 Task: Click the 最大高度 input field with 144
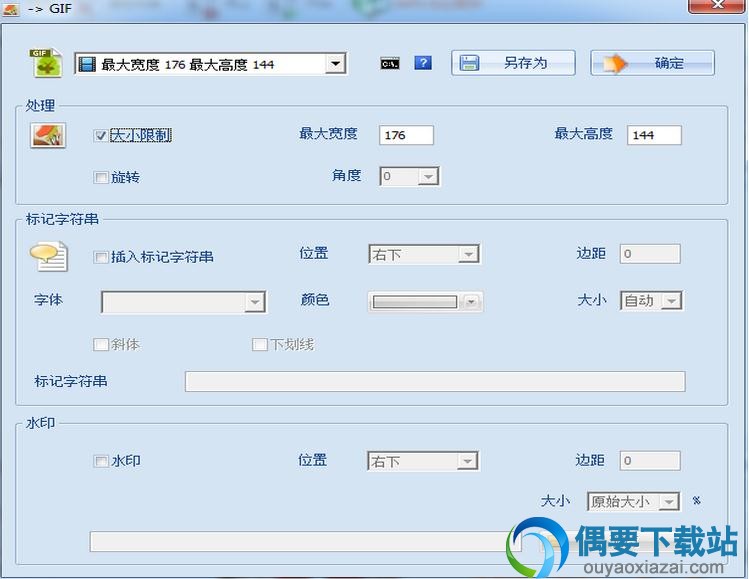[x=654, y=135]
